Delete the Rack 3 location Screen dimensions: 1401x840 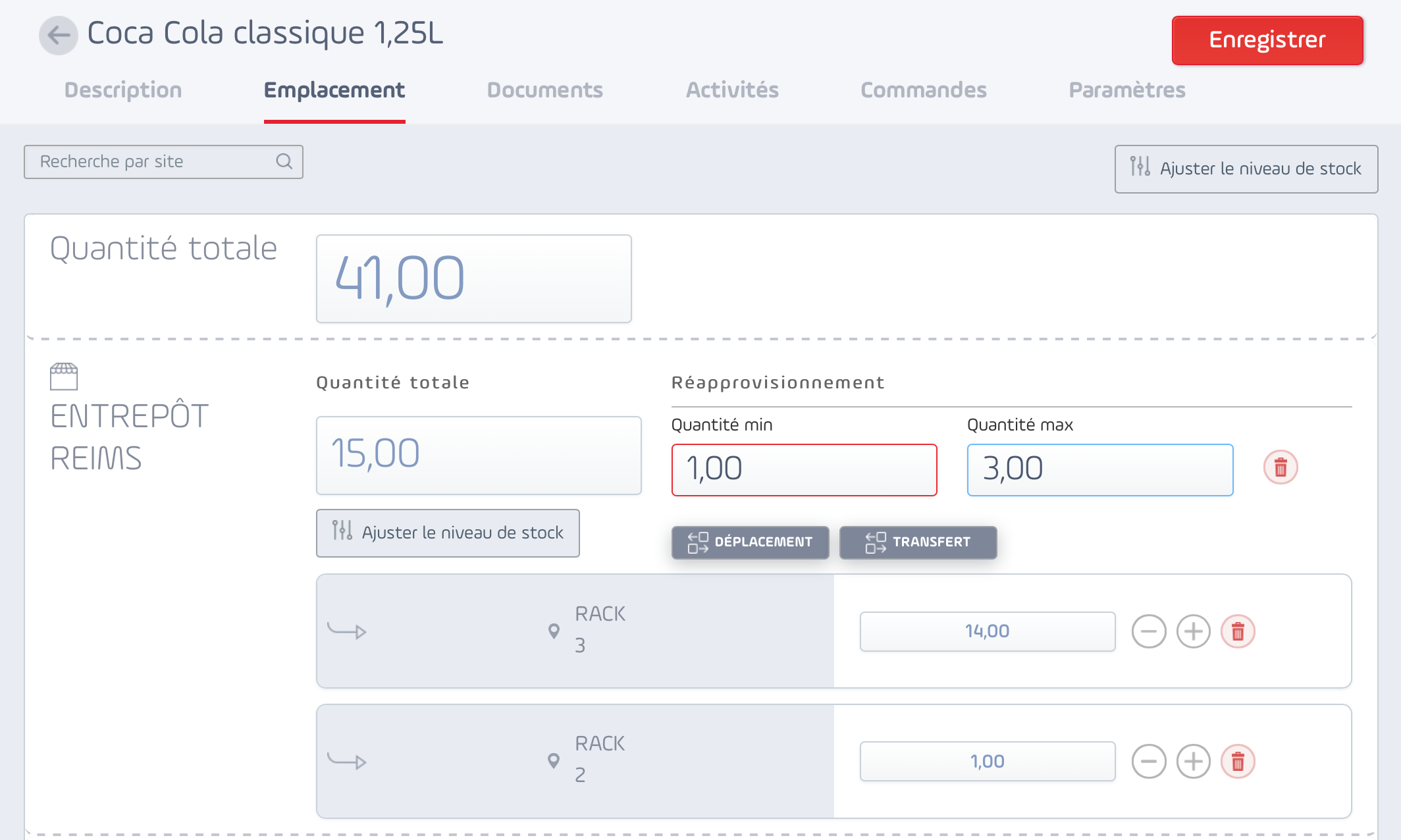[x=1238, y=631]
